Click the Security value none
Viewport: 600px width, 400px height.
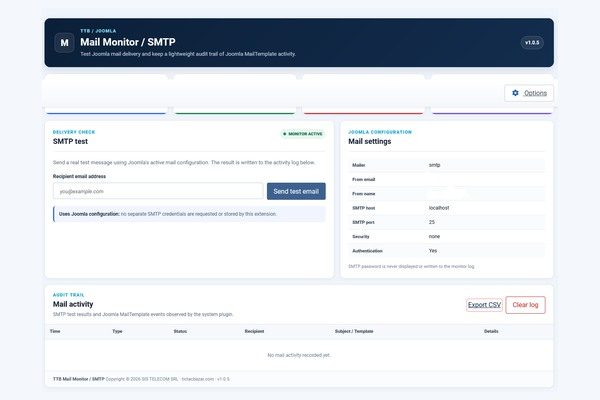coord(434,237)
